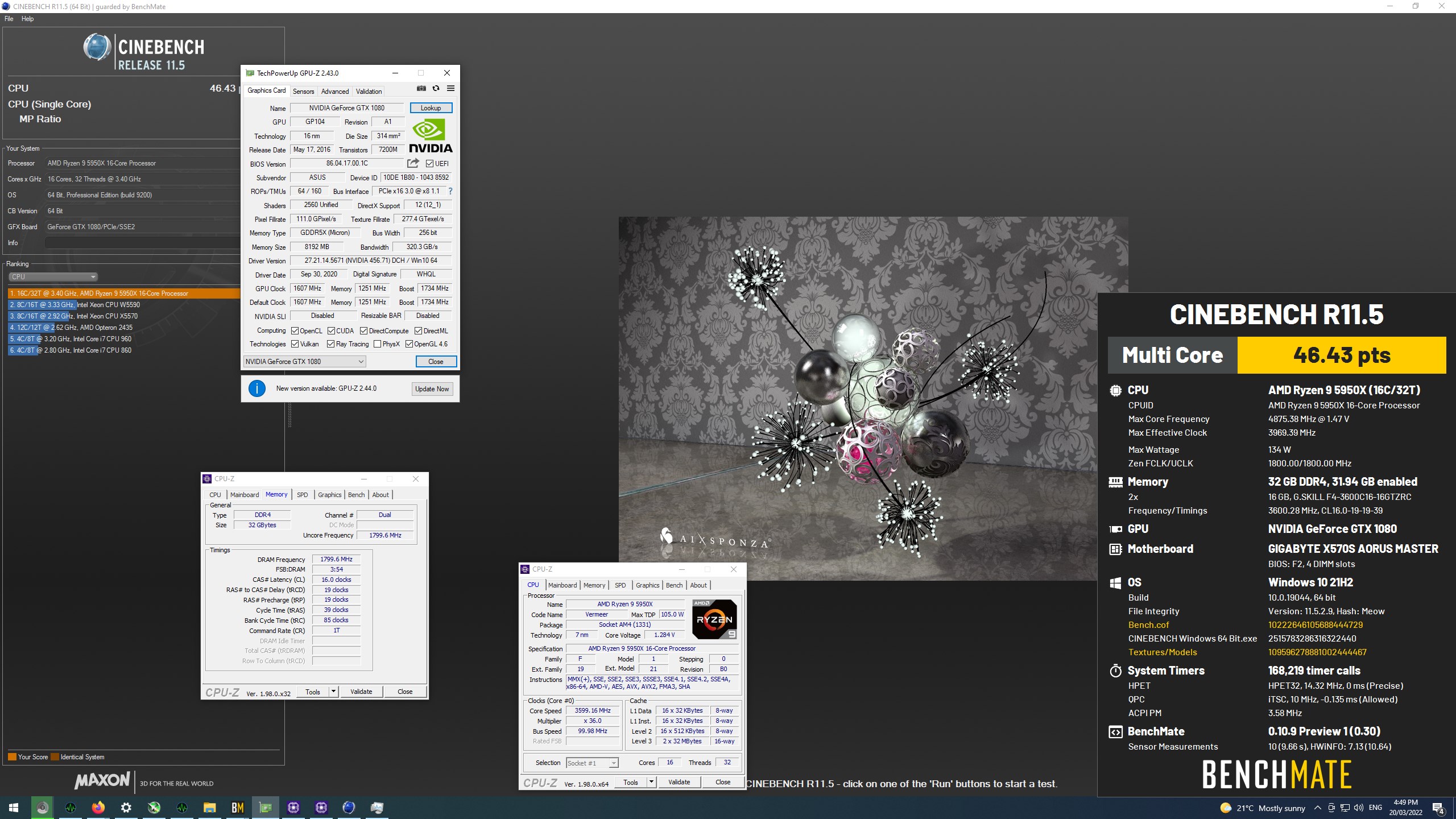Image resolution: width=1456 pixels, height=819 pixels.
Task: Toggle the Ray Tracing checkbox
Action: click(330, 344)
